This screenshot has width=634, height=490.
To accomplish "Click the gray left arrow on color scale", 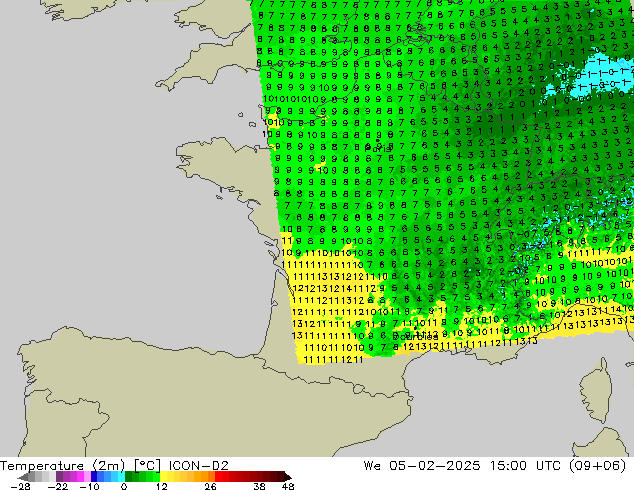I will click(x=23, y=477).
